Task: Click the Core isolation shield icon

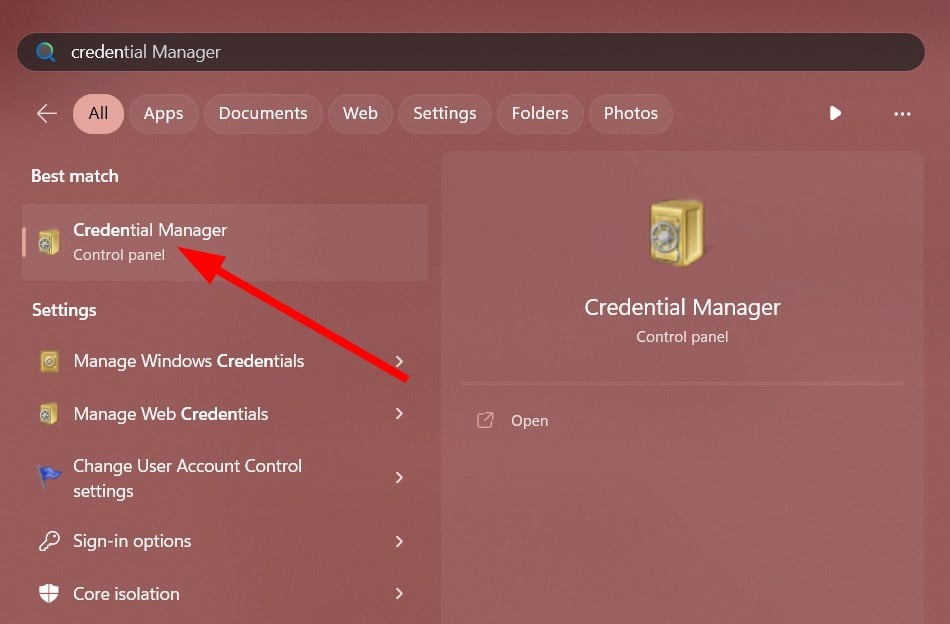Action: click(x=49, y=594)
